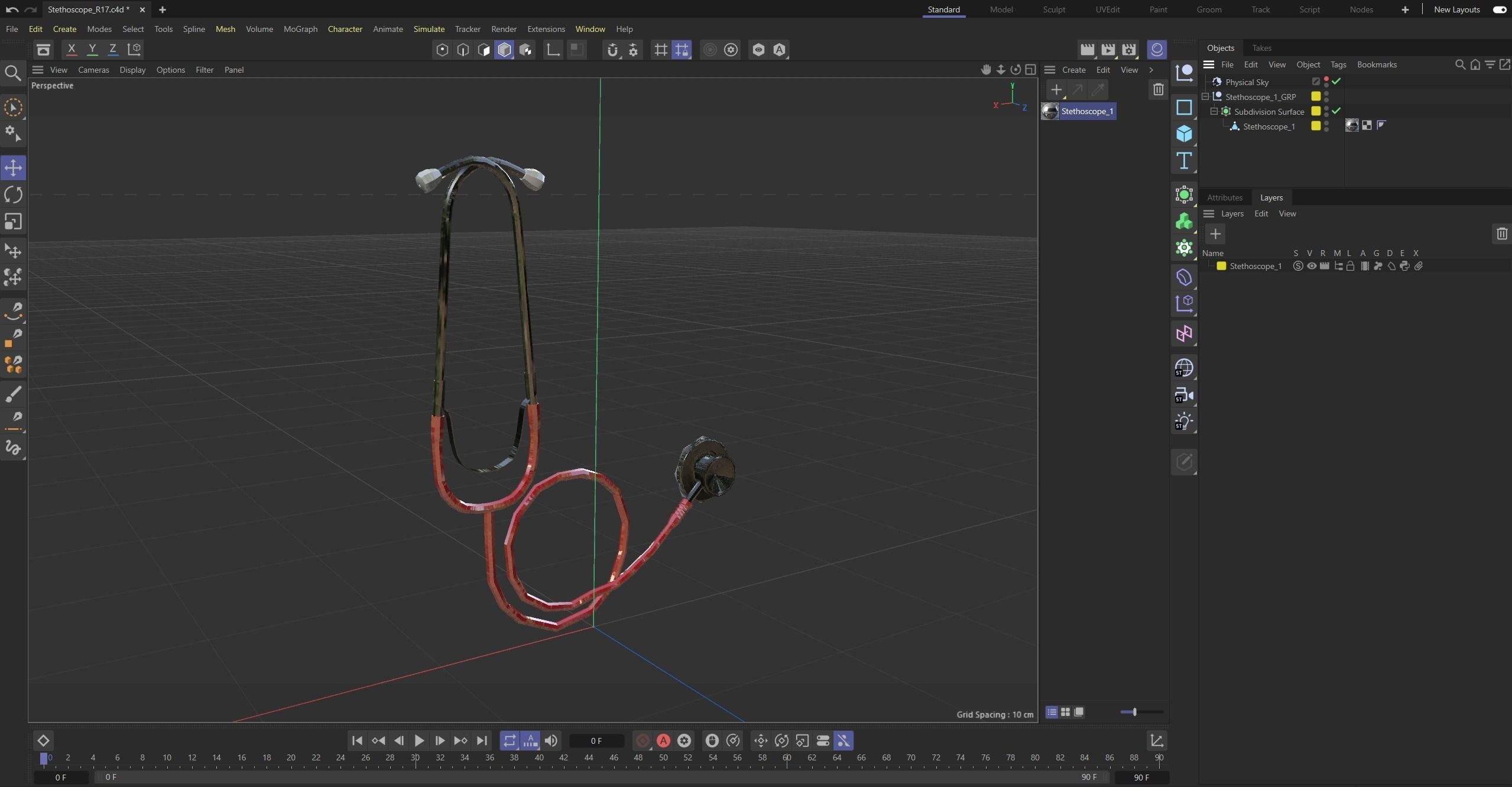The height and width of the screenshot is (787, 1512).
Task: Select the Scale tool
Action: 13,222
